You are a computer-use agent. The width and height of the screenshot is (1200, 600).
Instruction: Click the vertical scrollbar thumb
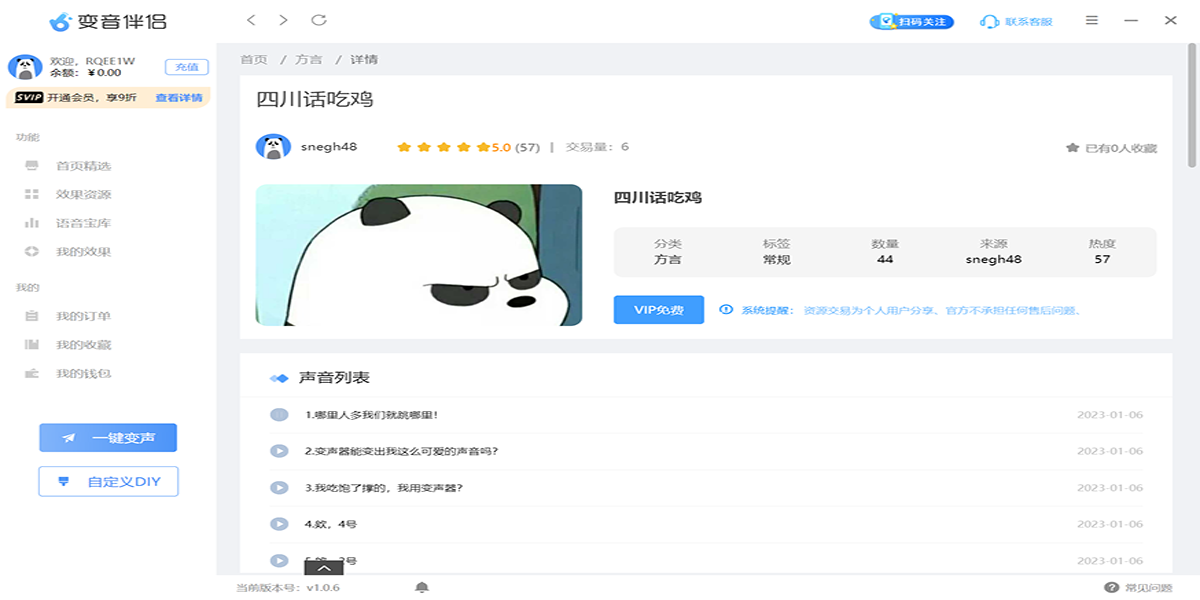(x=1192, y=105)
